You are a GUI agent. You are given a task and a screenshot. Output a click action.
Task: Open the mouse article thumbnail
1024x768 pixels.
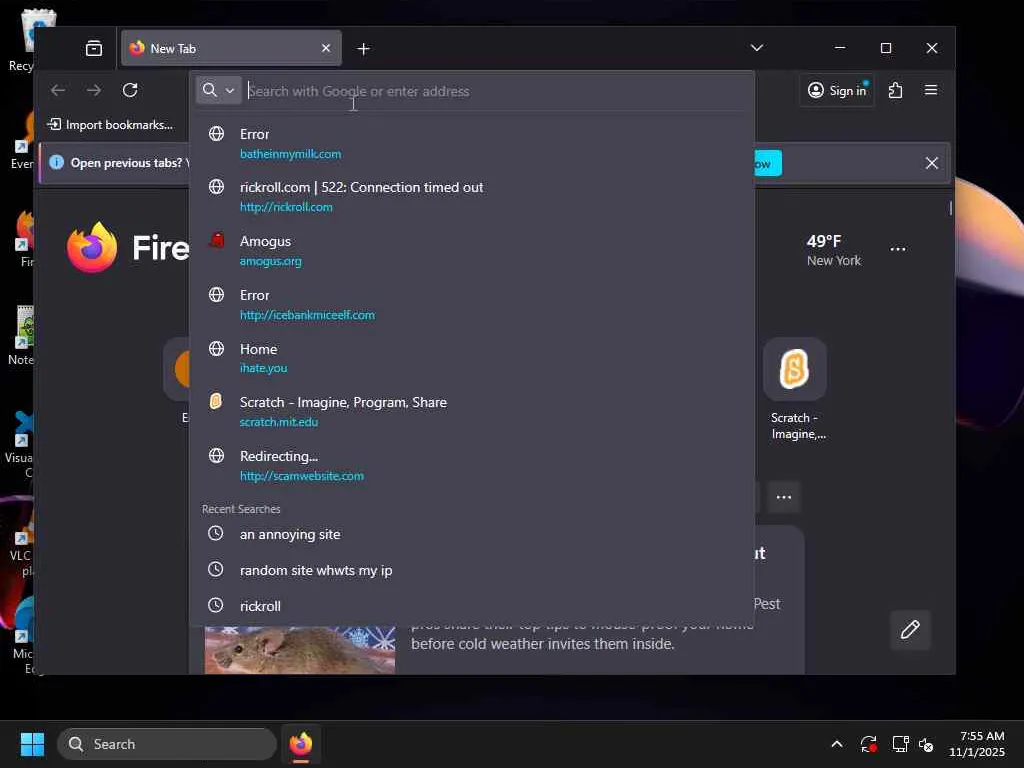(x=300, y=650)
